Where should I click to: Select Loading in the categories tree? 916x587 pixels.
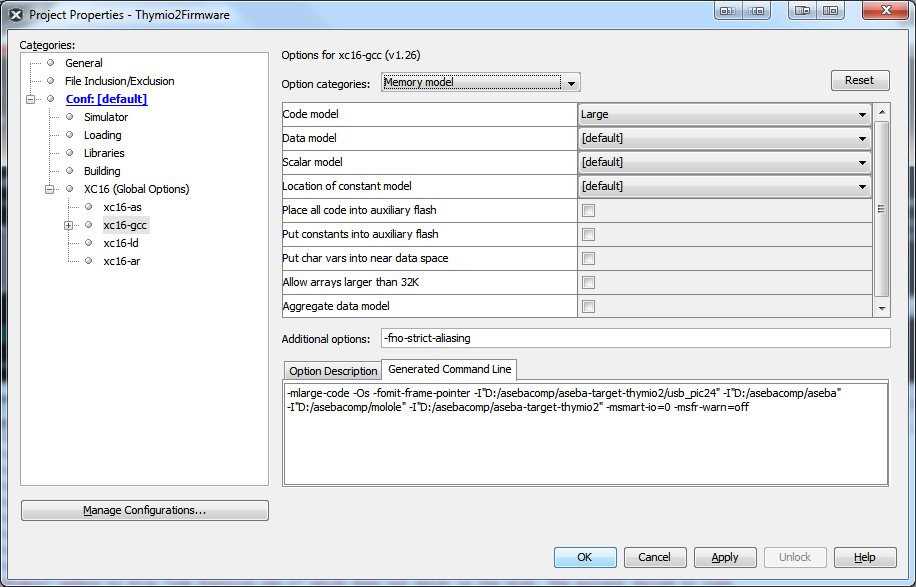[102, 136]
